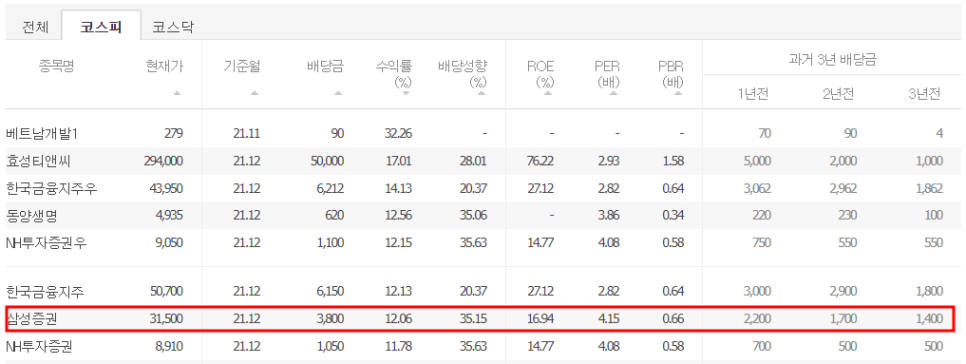Select 삼성증권 price 31,500
This screenshot has height=364, width=966.
166,319
